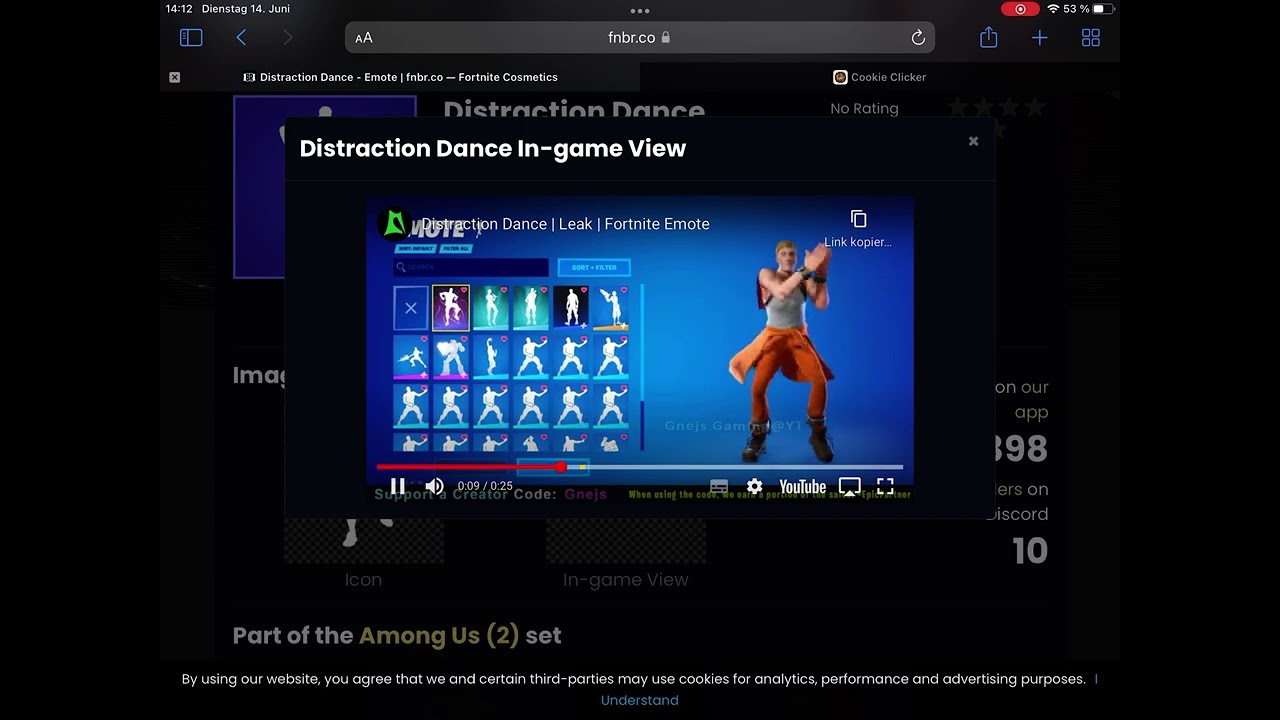Toggle video subtitles

click(718, 487)
